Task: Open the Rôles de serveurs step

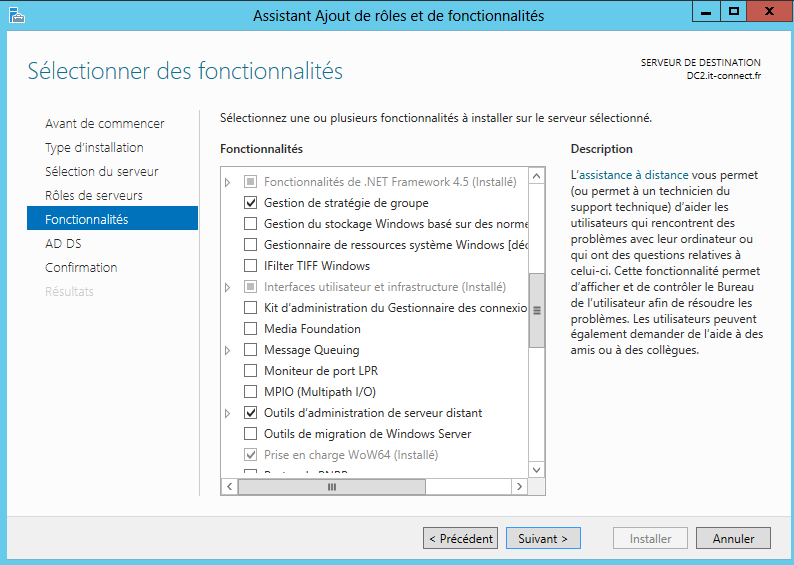Action: 94,195
